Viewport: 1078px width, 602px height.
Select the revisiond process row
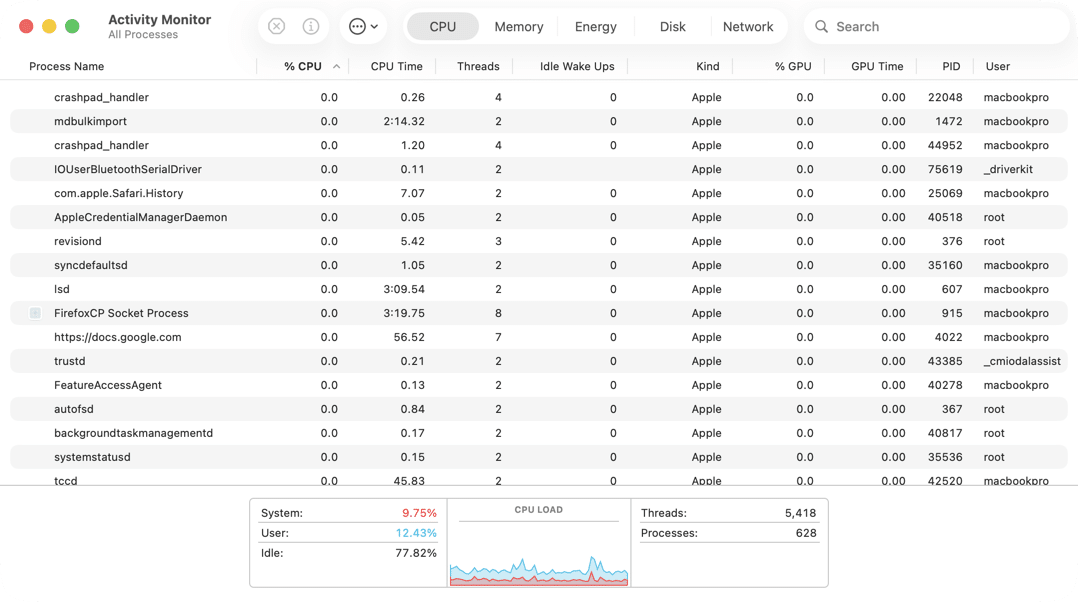539,242
